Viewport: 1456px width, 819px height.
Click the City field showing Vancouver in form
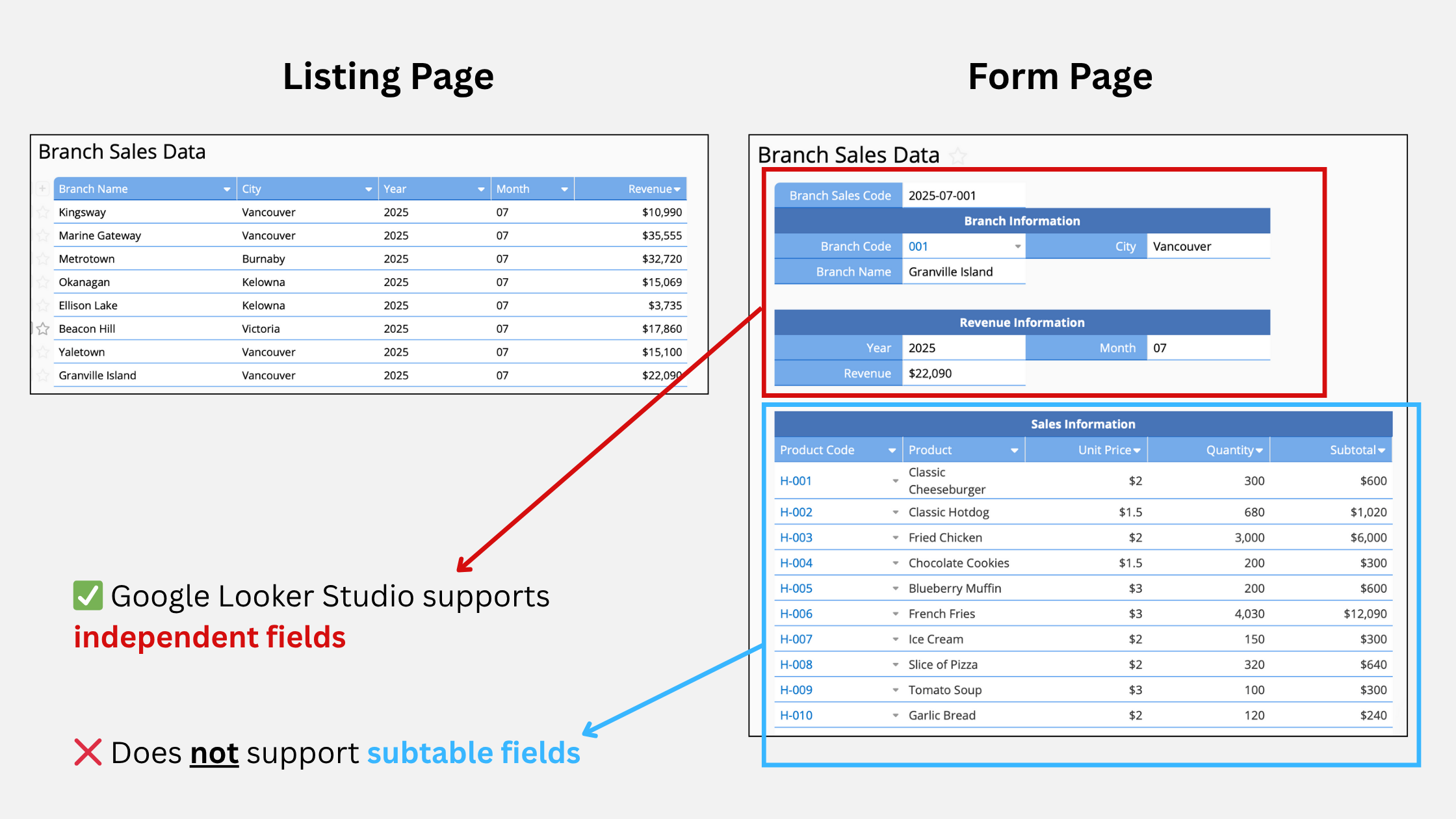1208,246
